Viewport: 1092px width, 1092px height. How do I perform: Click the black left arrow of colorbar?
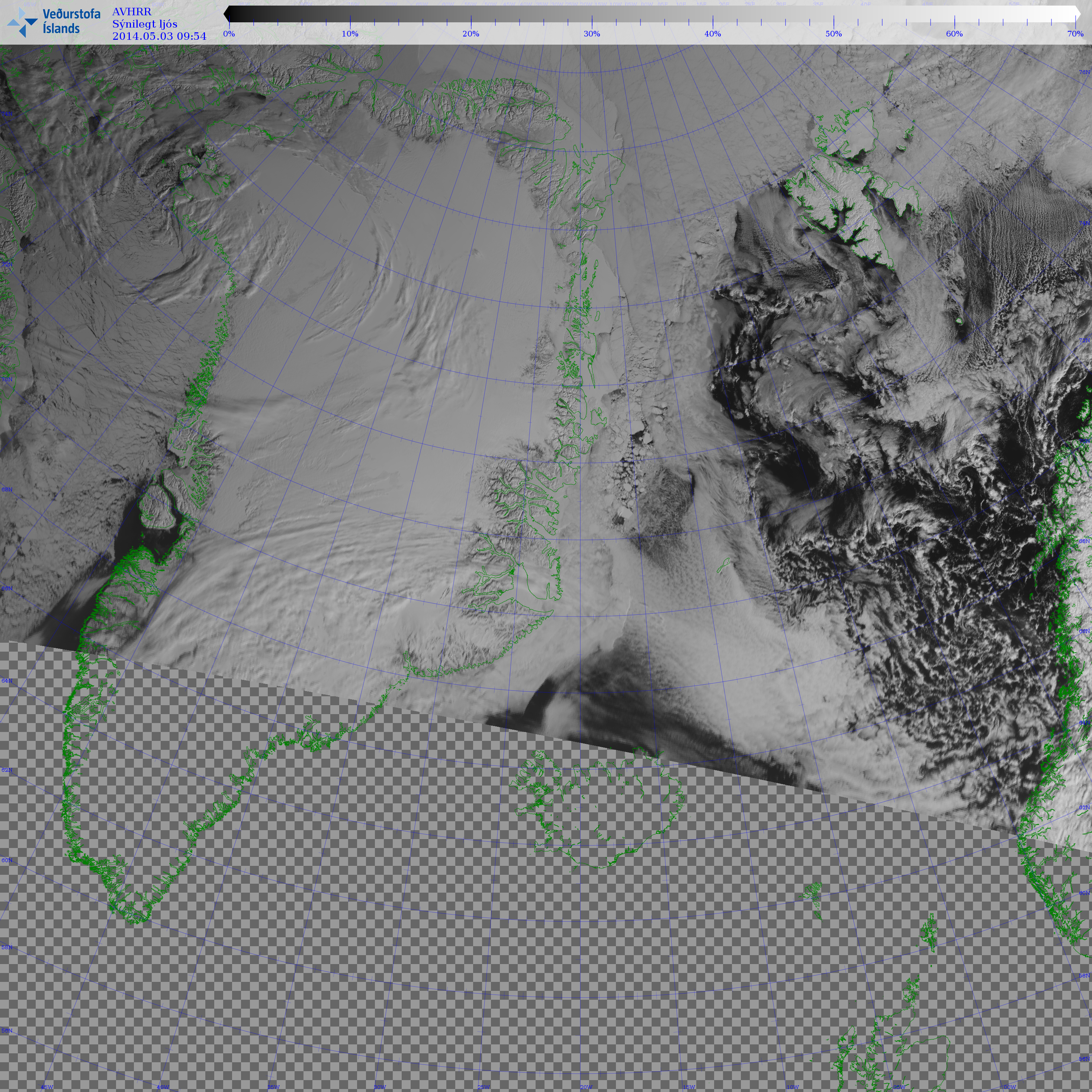tap(227, 14)
